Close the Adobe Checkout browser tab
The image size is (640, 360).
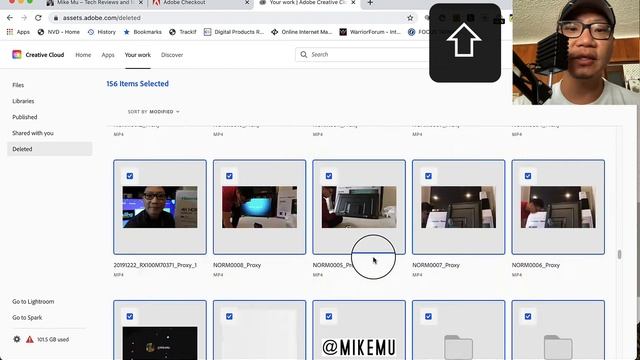[247, 2]
